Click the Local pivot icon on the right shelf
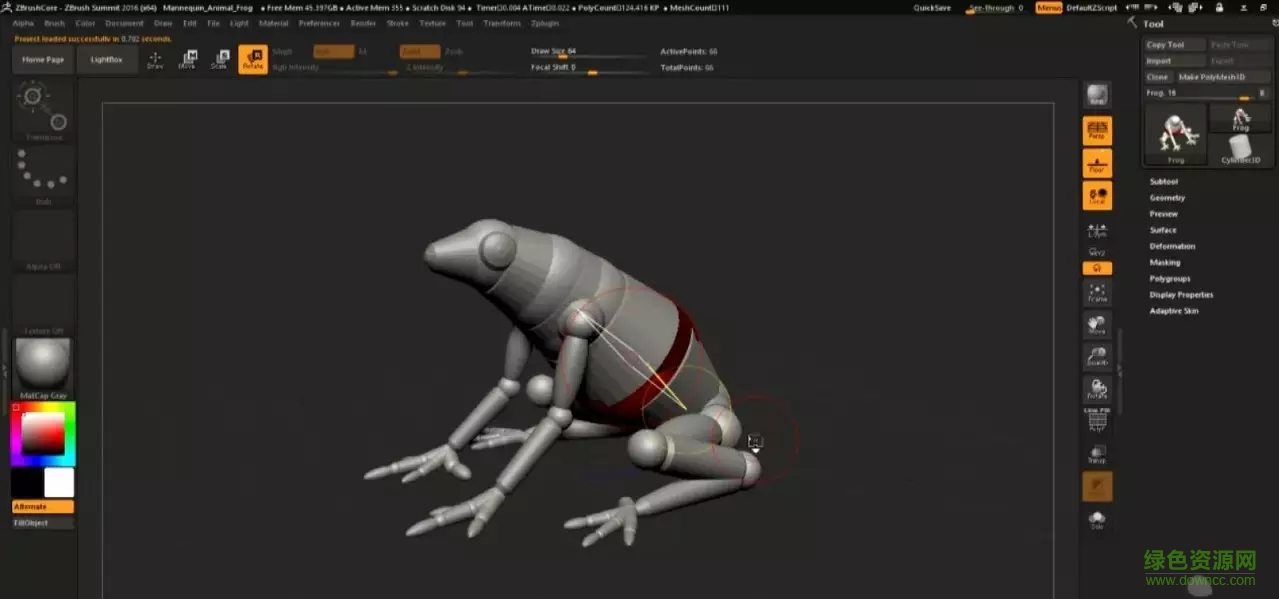 (1096, 196)
